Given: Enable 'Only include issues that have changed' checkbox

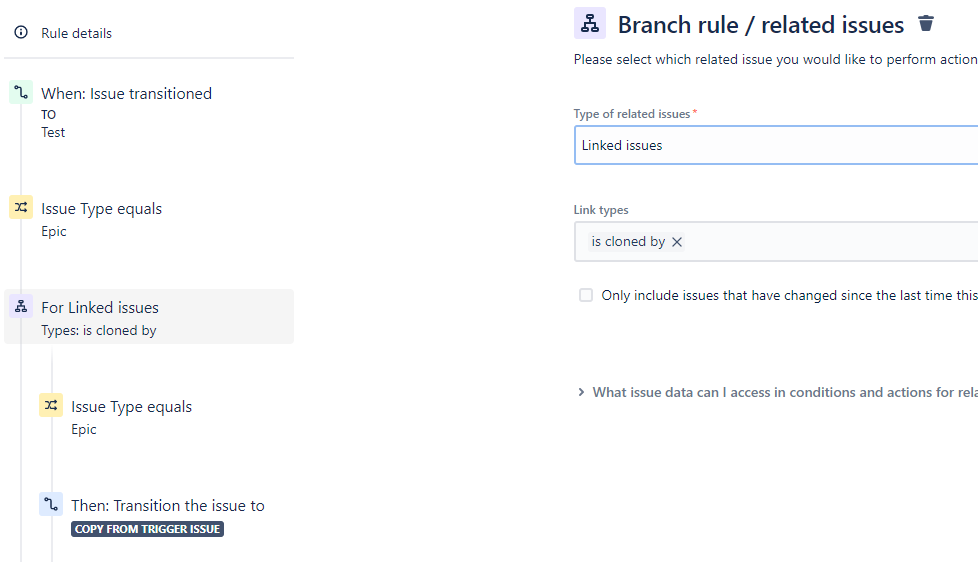Looking at the screenshot, I should (x=586, y=295).
